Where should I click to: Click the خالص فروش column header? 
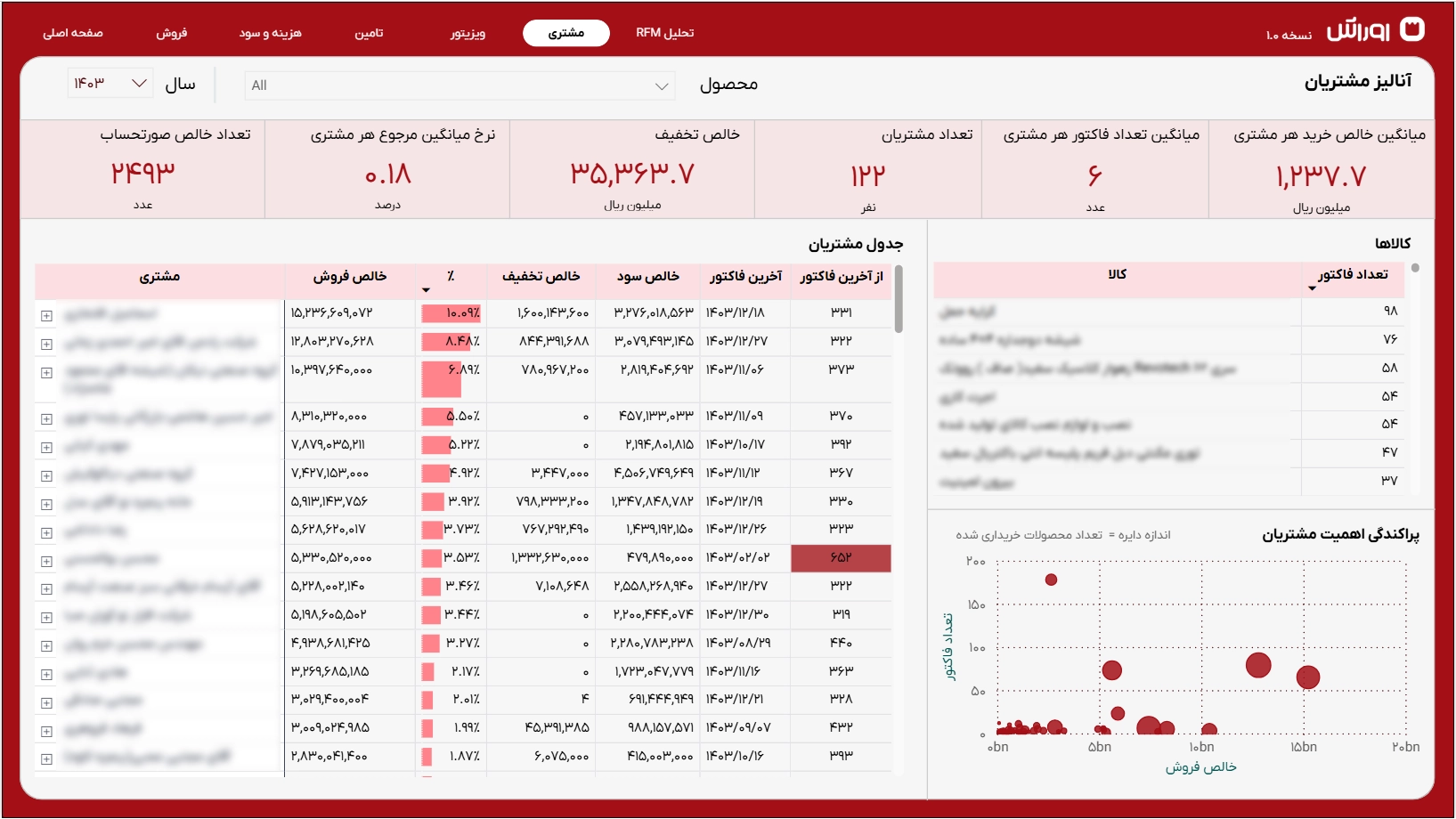[x=349, y=277]
